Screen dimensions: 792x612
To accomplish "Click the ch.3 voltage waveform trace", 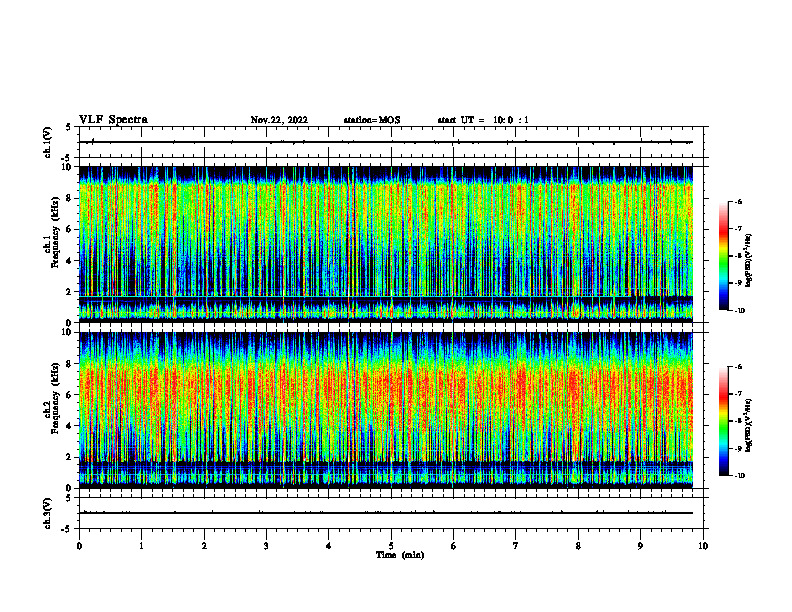I will (x=385, y=513).
